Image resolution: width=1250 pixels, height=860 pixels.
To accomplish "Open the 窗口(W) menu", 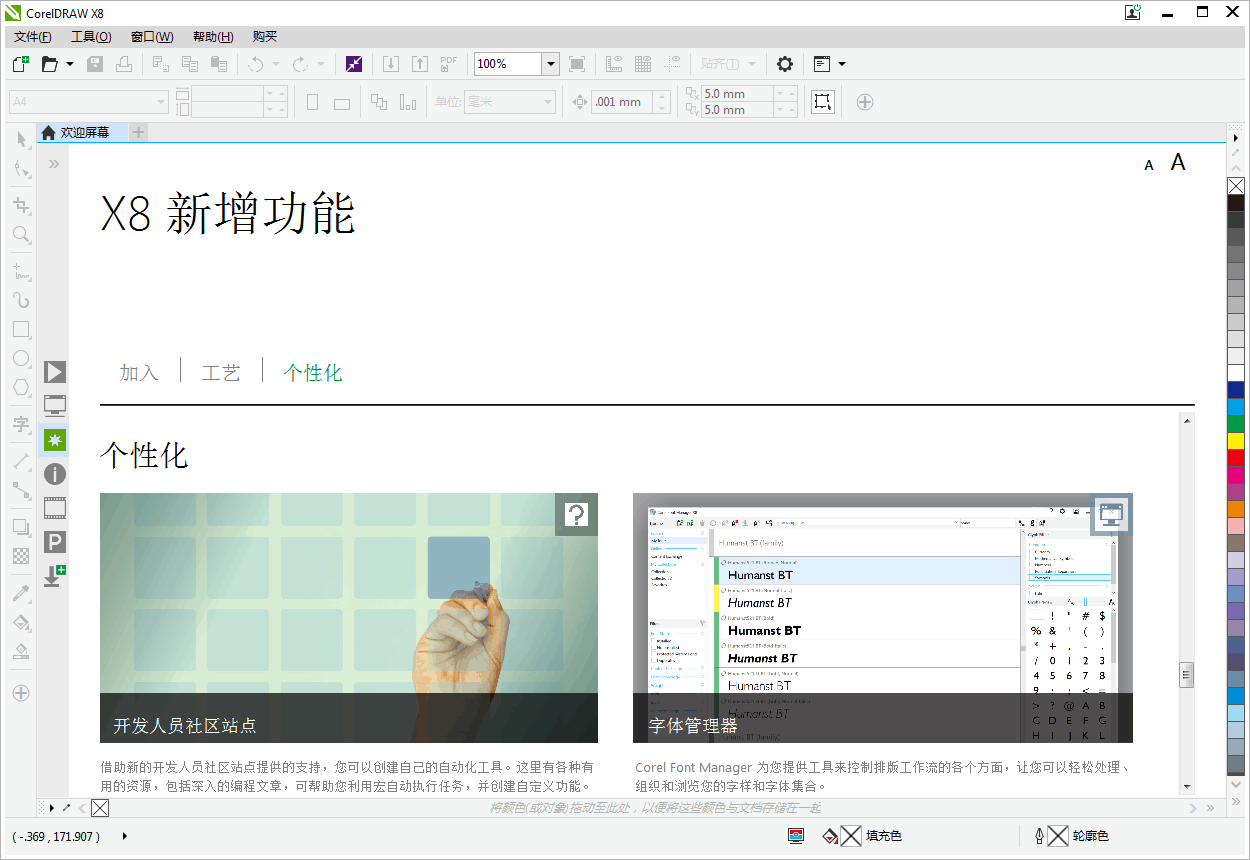I will click(x=152, y=37).
